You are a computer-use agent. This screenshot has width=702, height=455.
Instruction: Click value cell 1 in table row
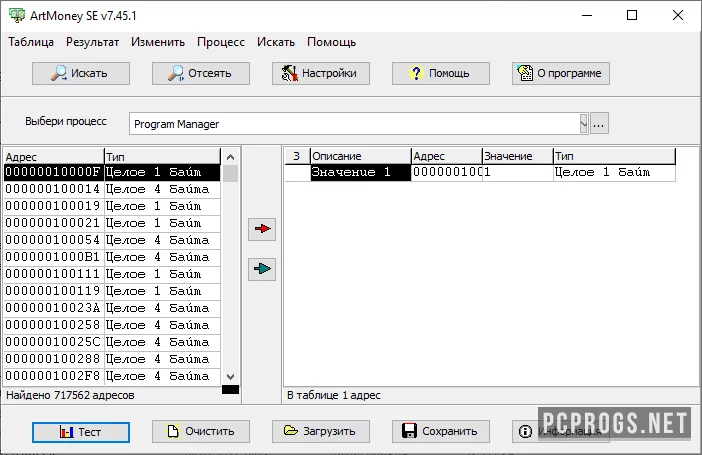click(518, 172)
